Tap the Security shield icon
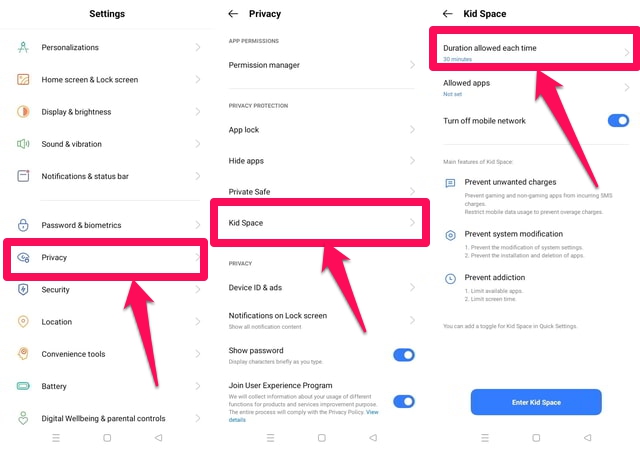This screenshot has height=451, width=640. [x=23, y=289]
